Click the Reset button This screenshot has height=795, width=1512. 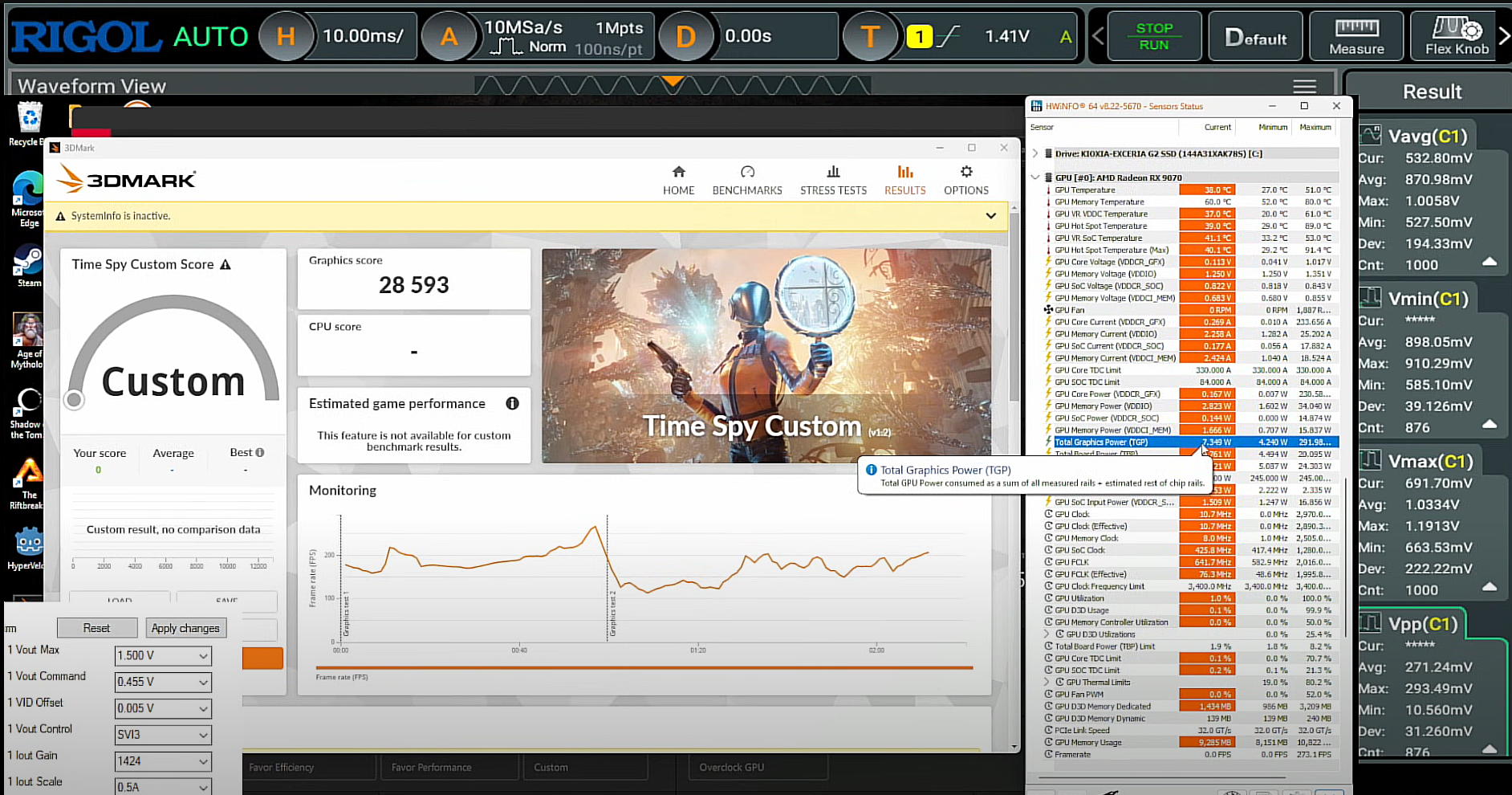[x=96, y=628]
